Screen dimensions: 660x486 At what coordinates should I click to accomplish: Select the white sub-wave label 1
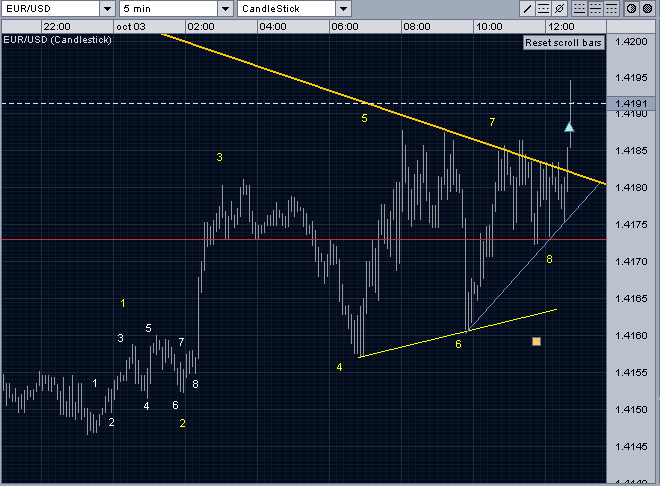[x=95, y=383]
